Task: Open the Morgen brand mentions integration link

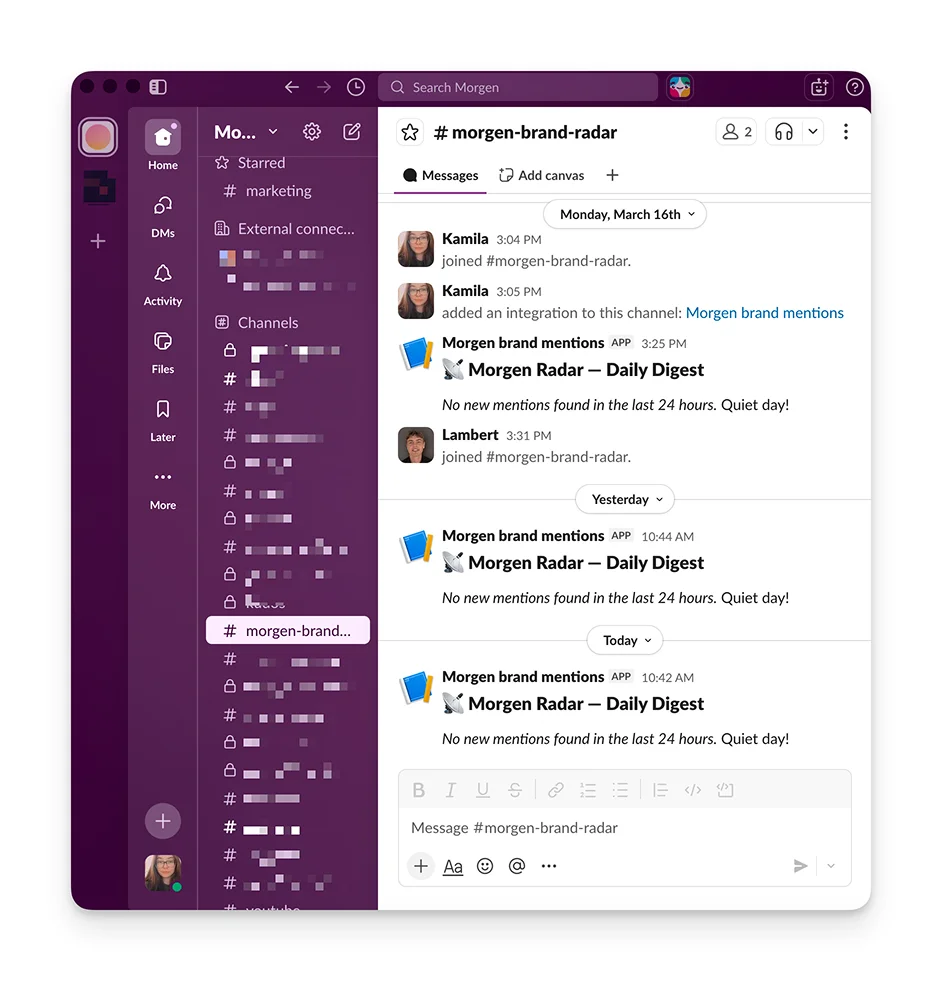Action: coord(765,312)
